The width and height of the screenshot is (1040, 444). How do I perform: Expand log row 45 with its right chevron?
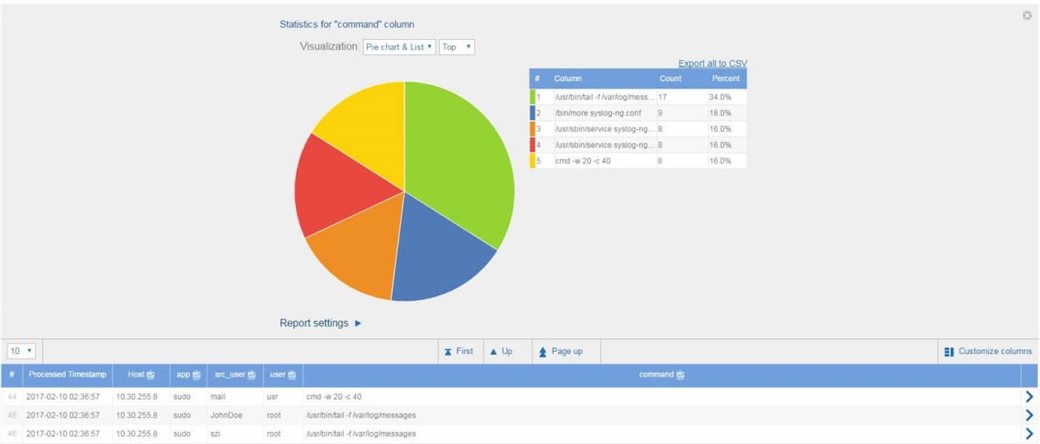tap(1029, 415)
